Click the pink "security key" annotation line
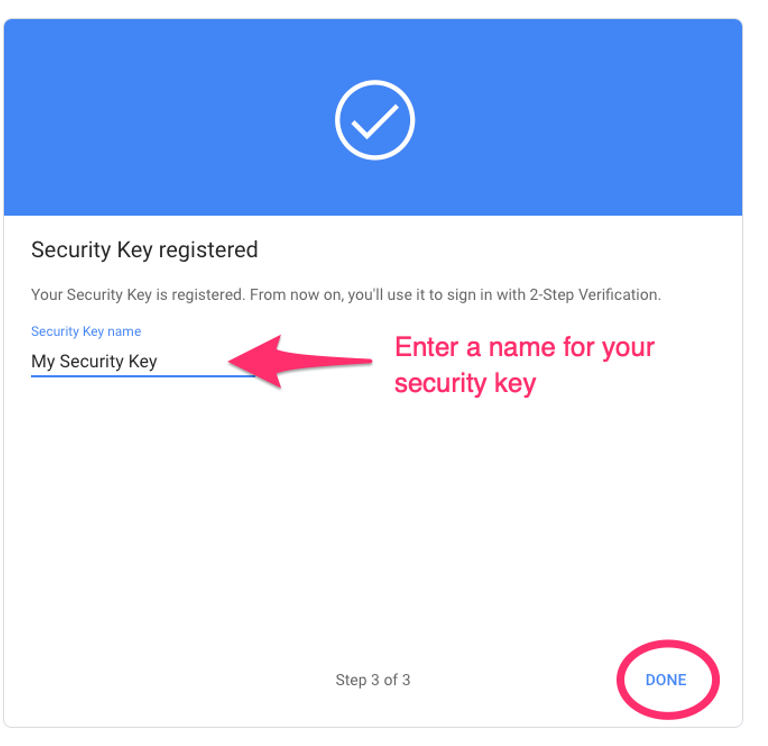Image resolution: width=768 pixels, height=746 pixels. [465, 383]
